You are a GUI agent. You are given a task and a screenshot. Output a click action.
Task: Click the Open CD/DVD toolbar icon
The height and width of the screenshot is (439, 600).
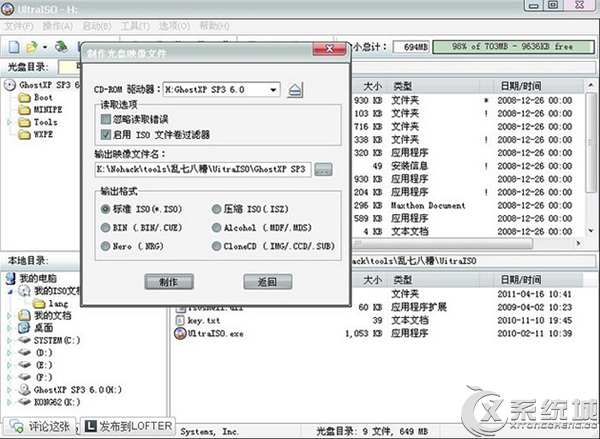click(61, 47)
